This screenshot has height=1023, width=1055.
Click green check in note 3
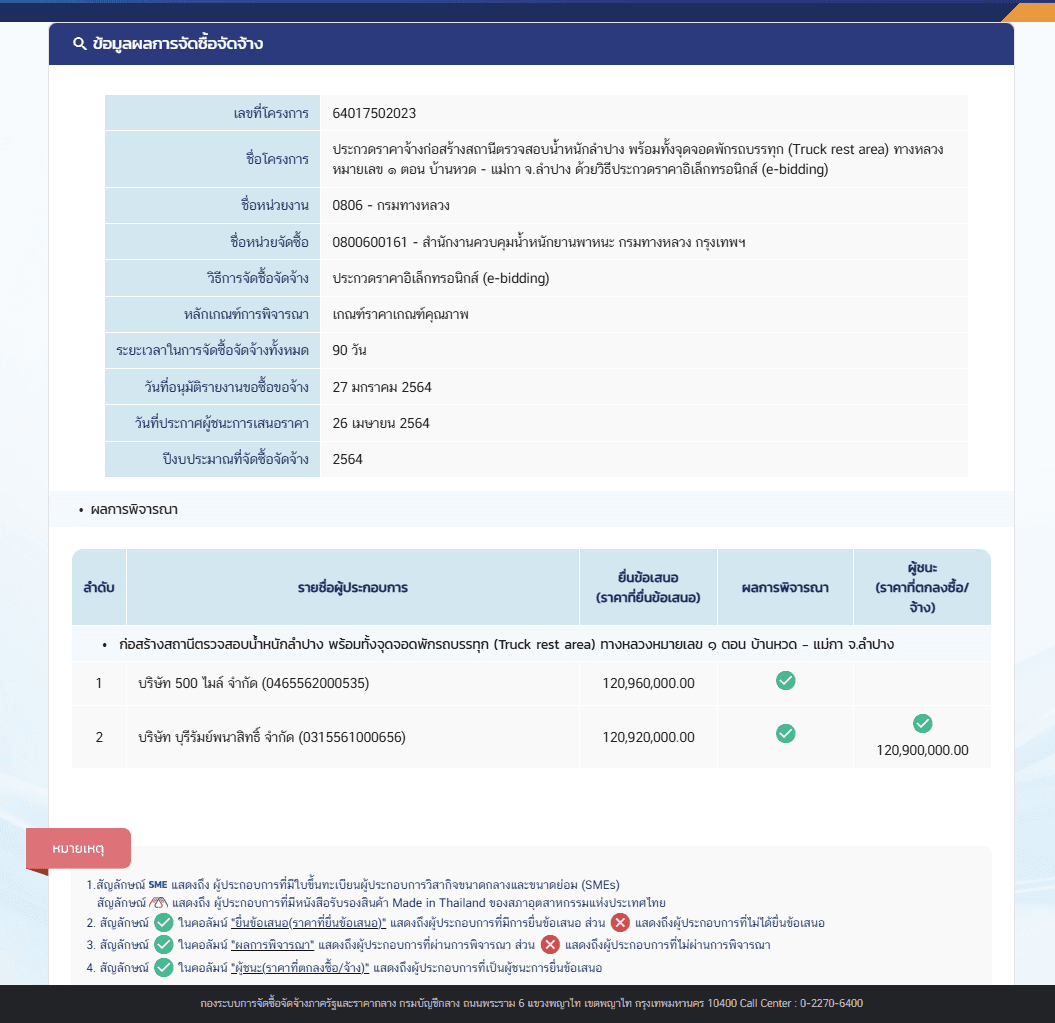[163, 945]
